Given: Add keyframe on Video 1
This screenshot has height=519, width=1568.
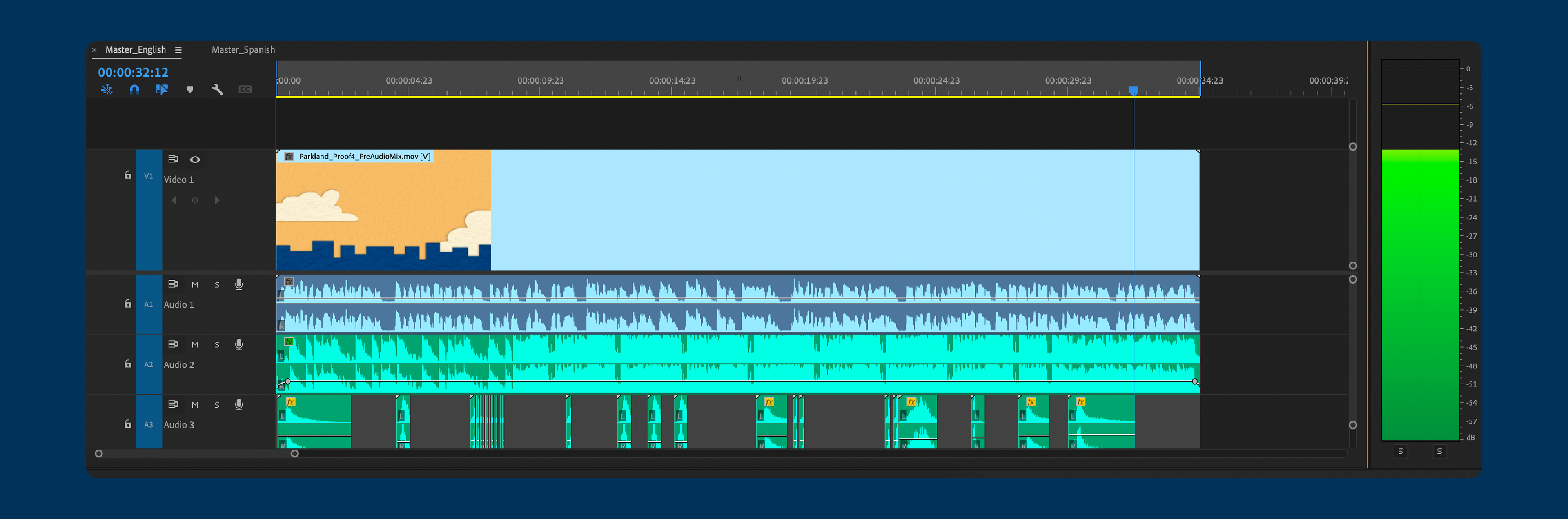Looking at the screenshot, I should tap(195, 200).
